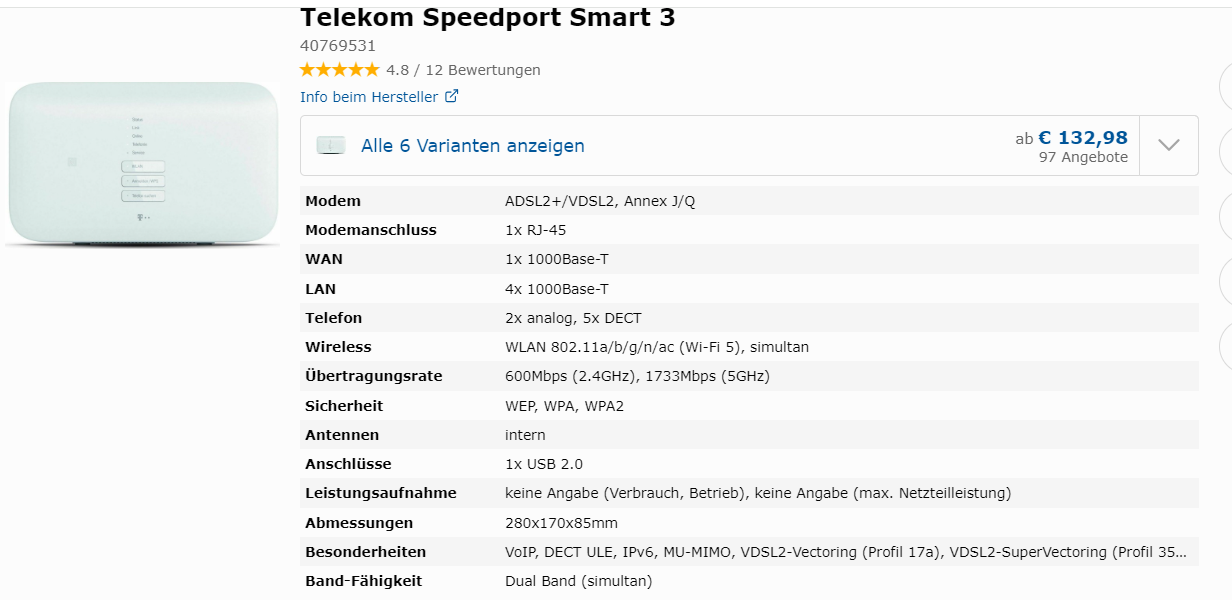Click the small router icon in variants bar
The image size is (1232, 600).
pos(331,146)
